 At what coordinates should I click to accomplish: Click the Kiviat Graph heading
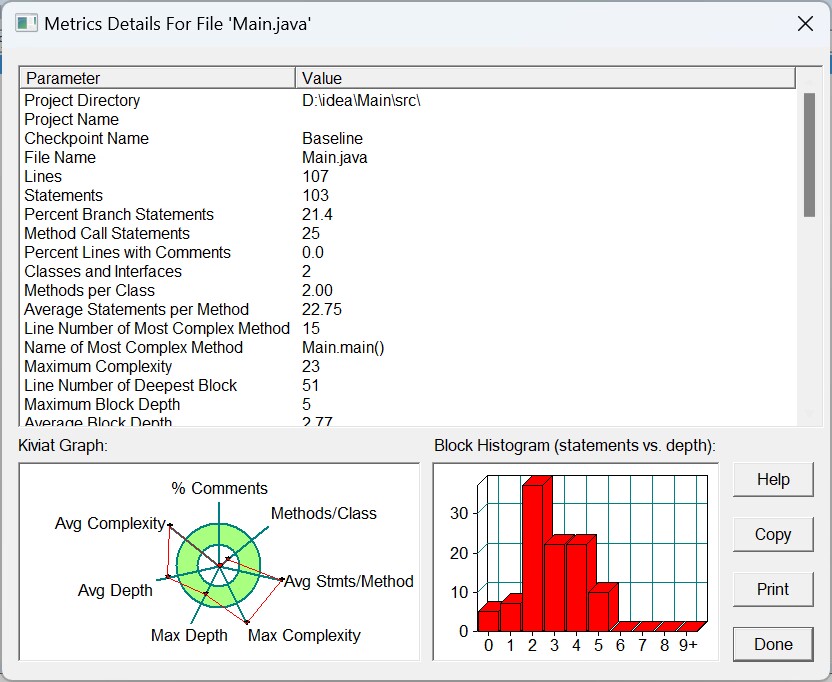click(x=63, y=445)
